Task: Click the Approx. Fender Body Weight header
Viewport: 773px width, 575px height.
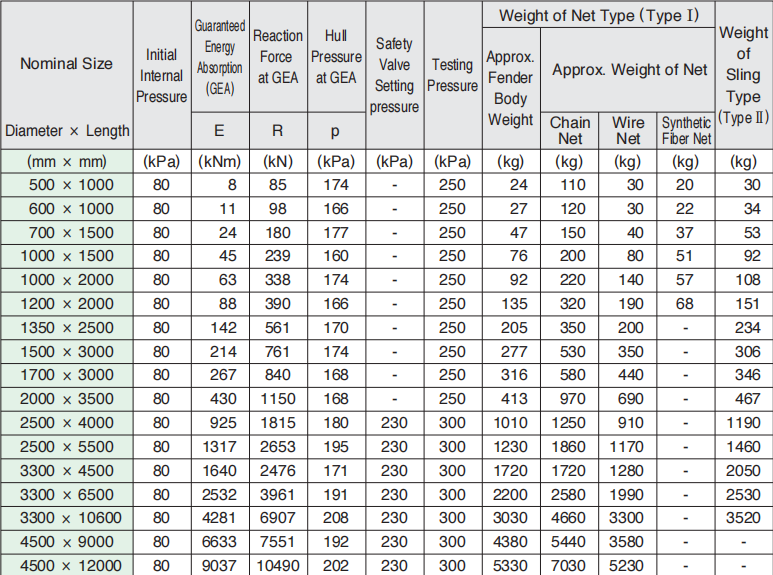Action: 510,88
